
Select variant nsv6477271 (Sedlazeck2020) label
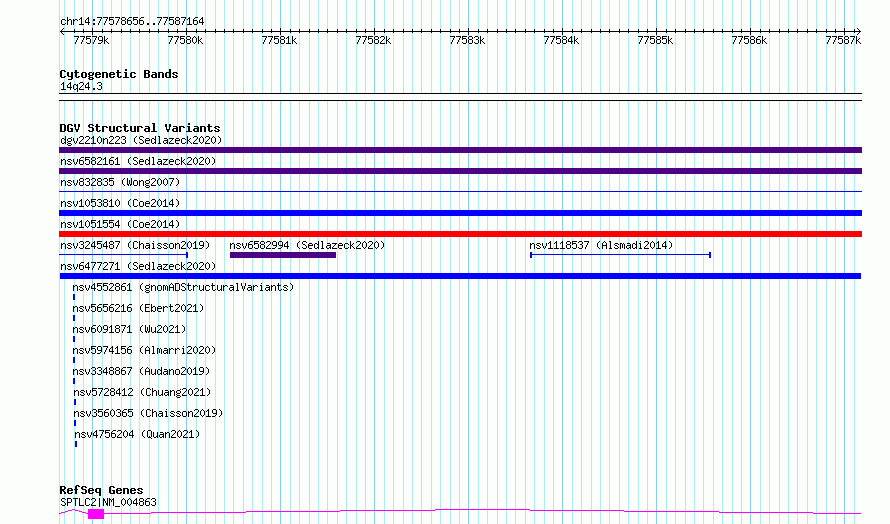click(x=138, y=266)
